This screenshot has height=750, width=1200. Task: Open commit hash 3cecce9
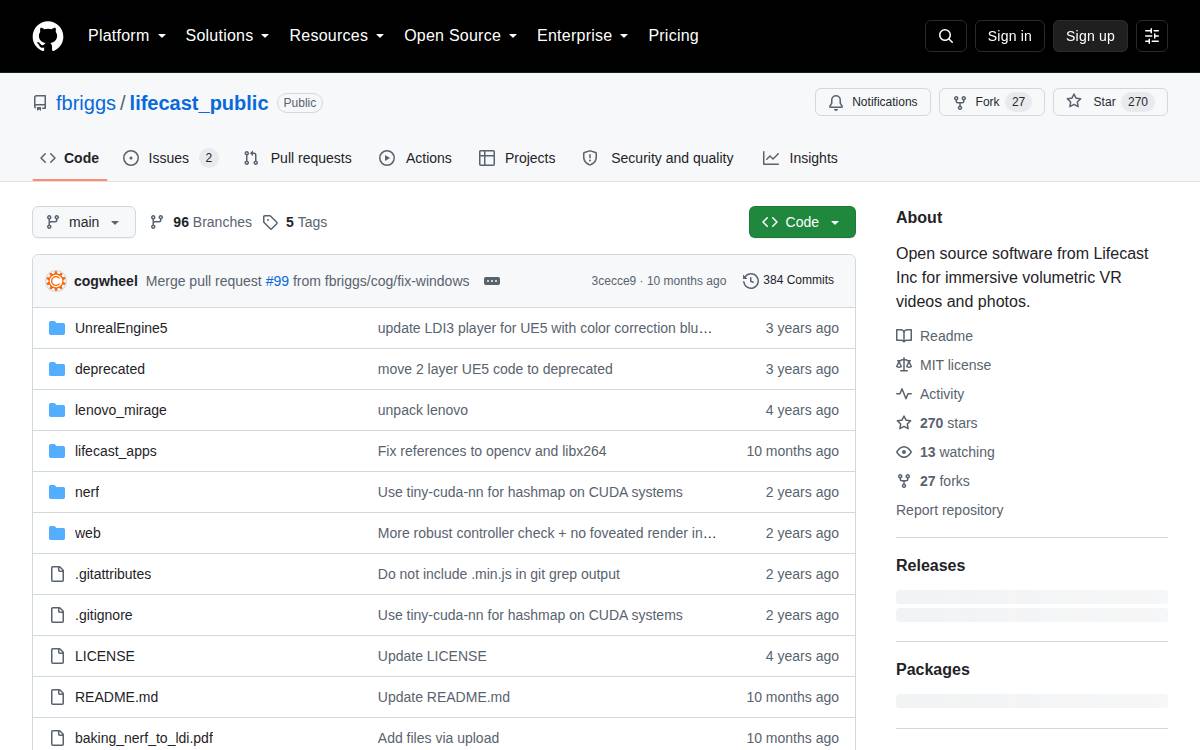click(614, 281)
